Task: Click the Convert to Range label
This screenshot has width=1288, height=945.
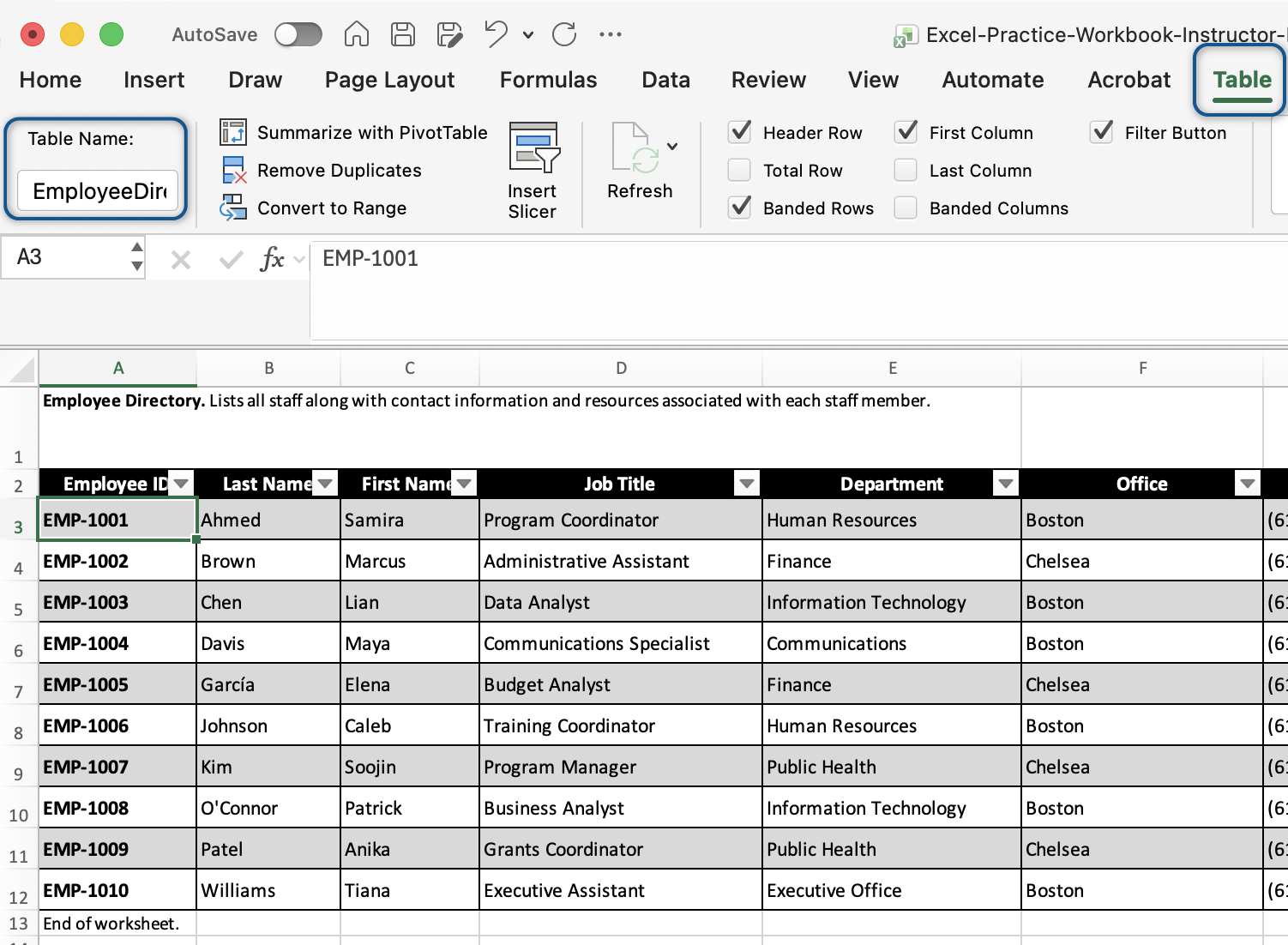Action: point(332,208)
